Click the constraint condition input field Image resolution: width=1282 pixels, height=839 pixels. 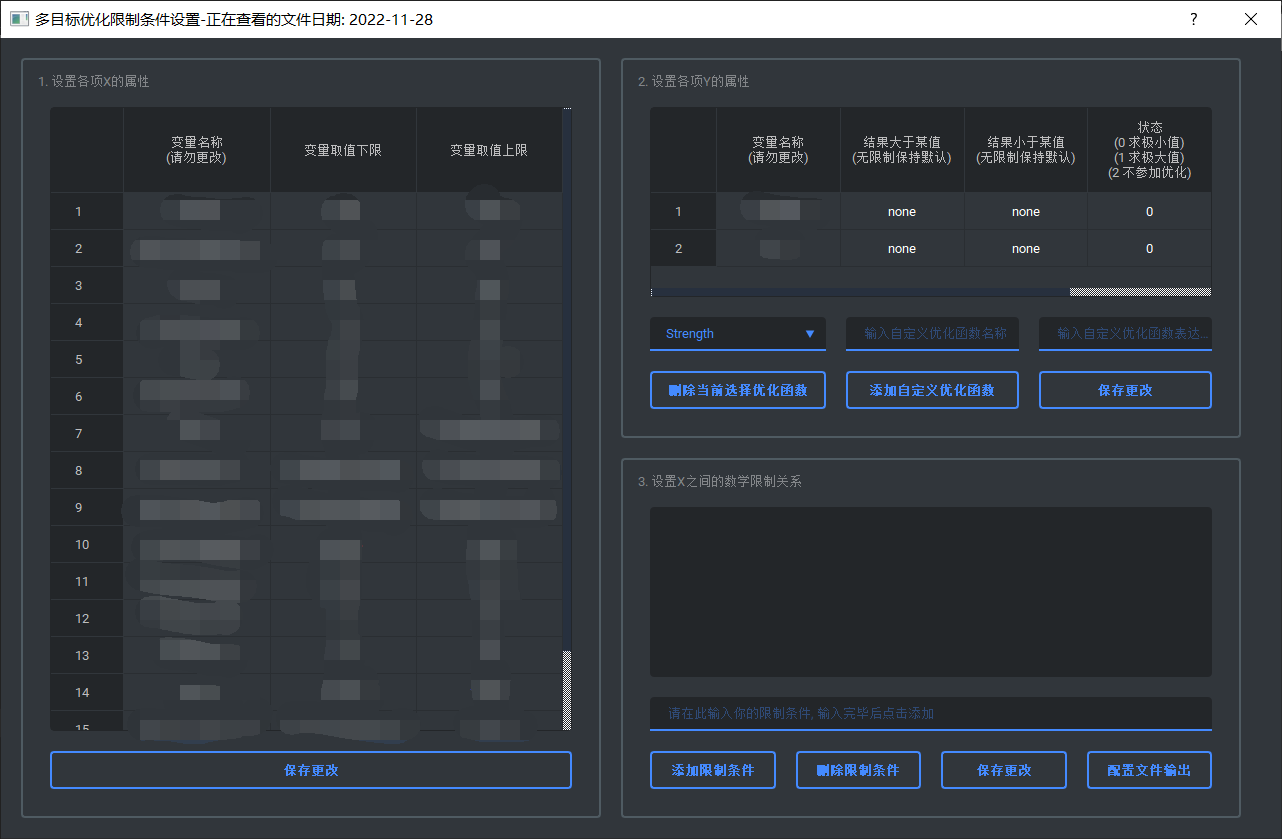931,714
